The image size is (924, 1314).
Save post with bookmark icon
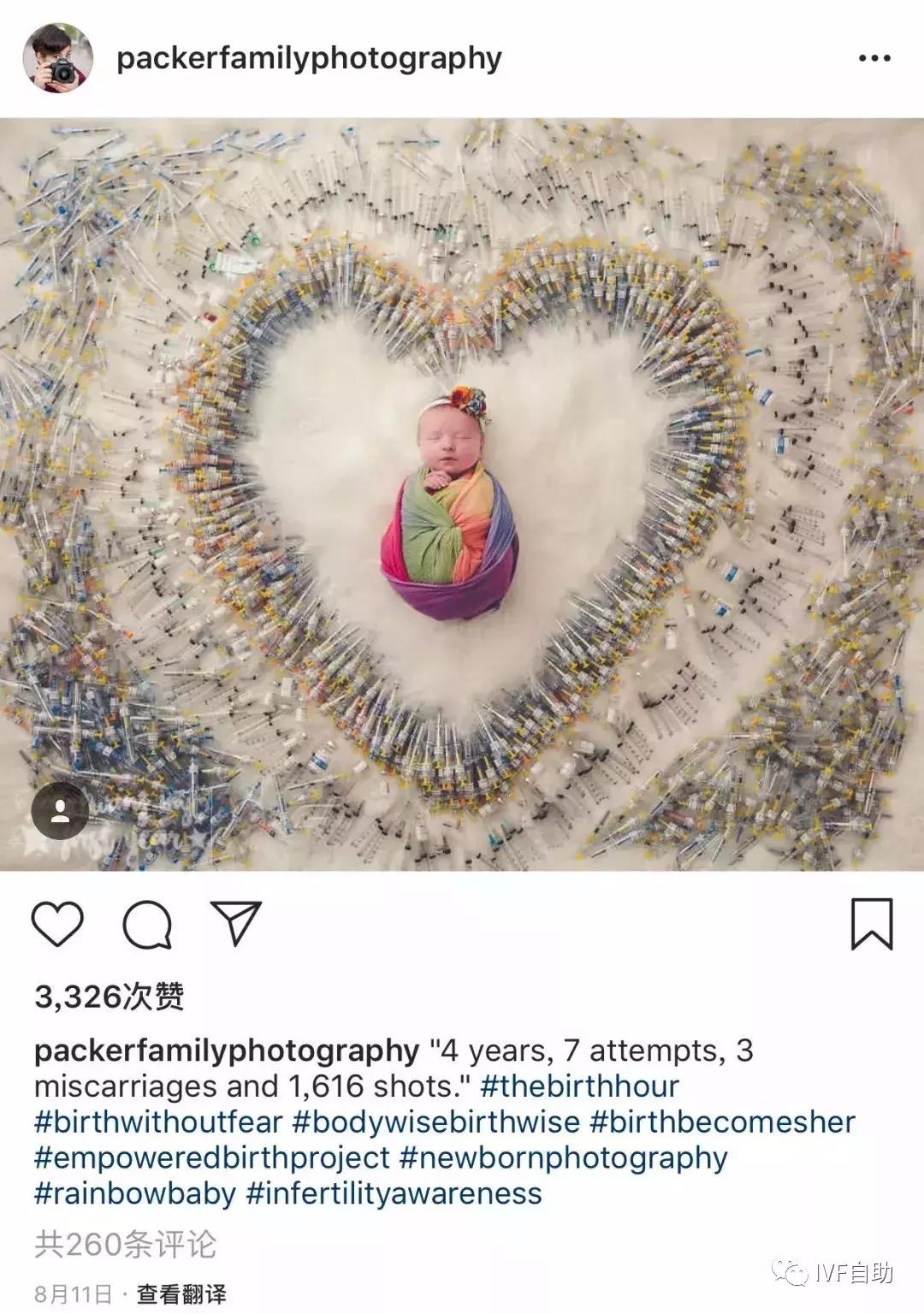tap(872, 924)
